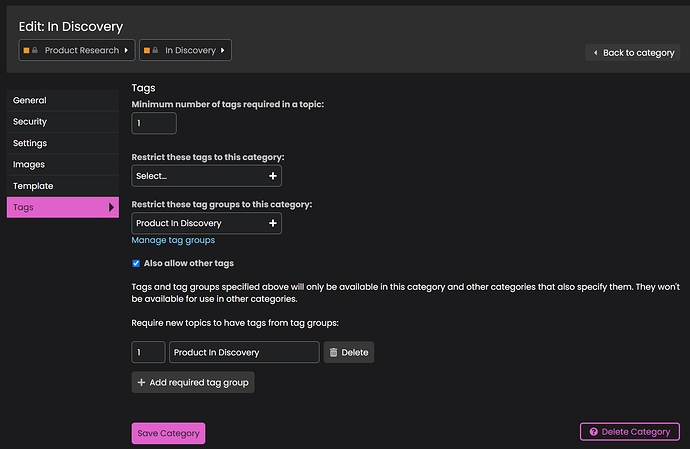Click the minimum number of tags field
This screenshot has width=690, height=449.
pos(154,123)
